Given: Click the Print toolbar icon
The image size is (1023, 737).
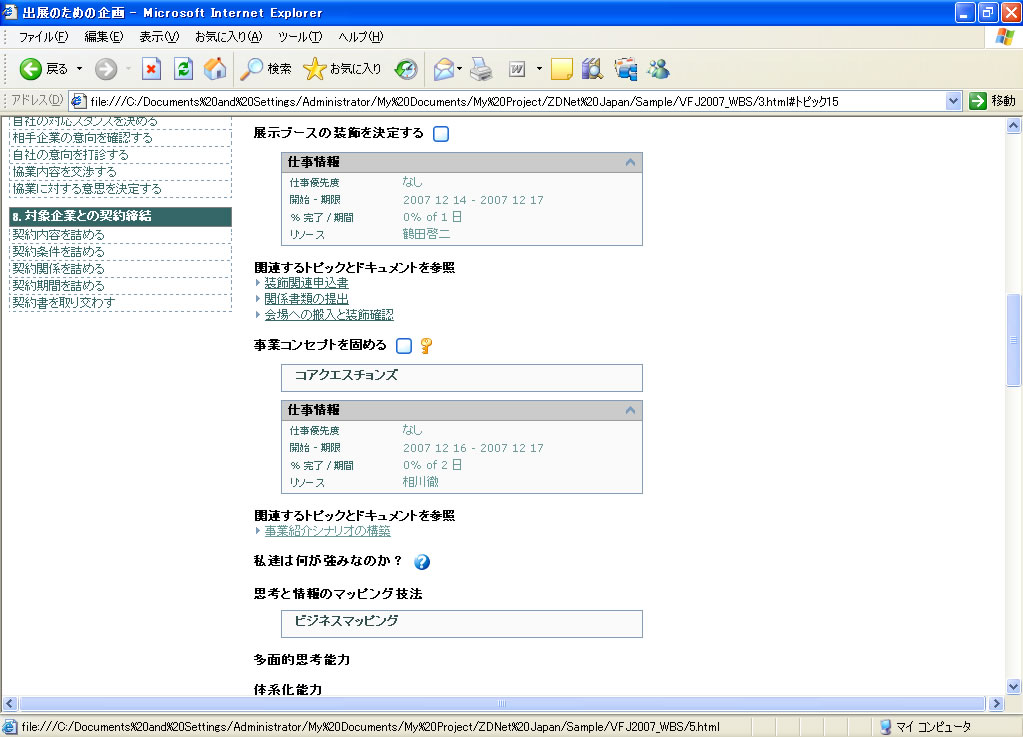Looking at the screenshot, I should pos(481,69).
